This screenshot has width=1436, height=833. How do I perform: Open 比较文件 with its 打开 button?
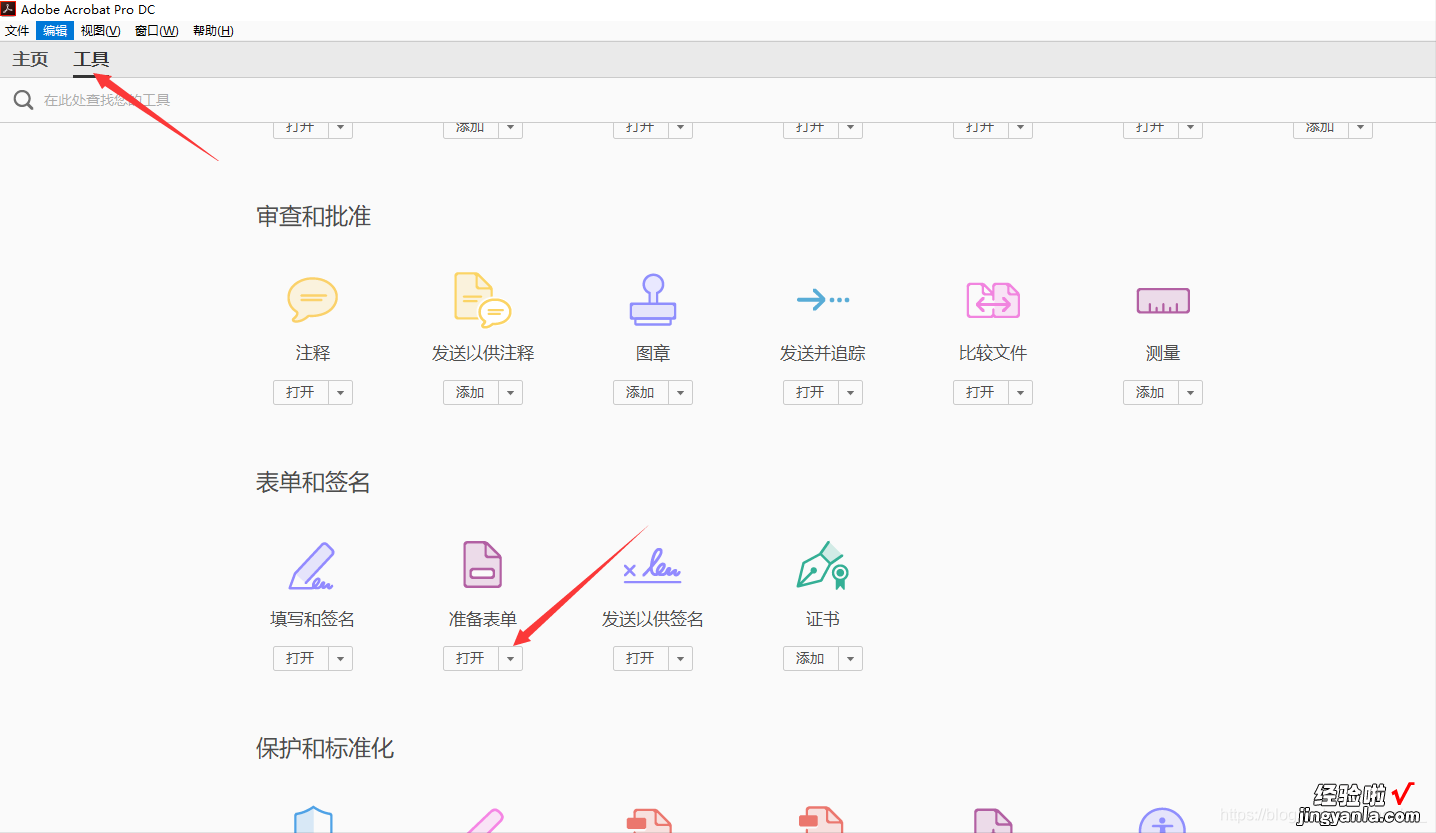pos(981,392)
